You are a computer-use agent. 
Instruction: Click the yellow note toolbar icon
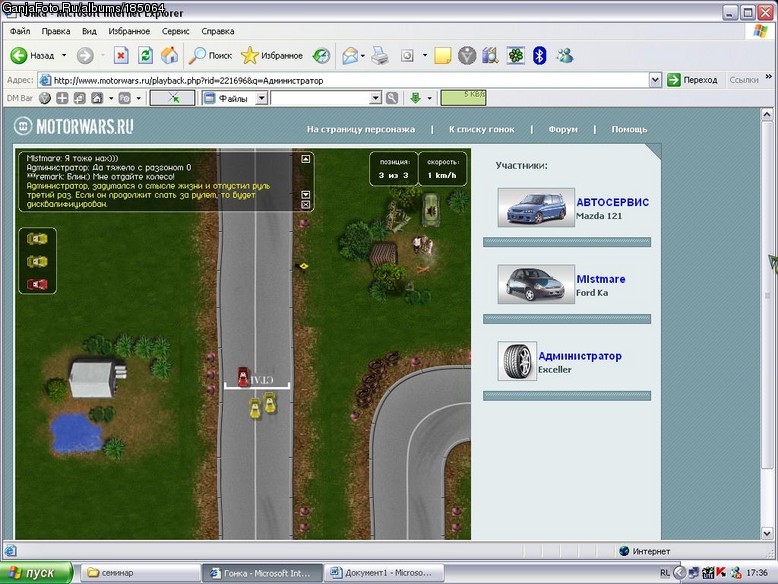click(x=442, y=56)
